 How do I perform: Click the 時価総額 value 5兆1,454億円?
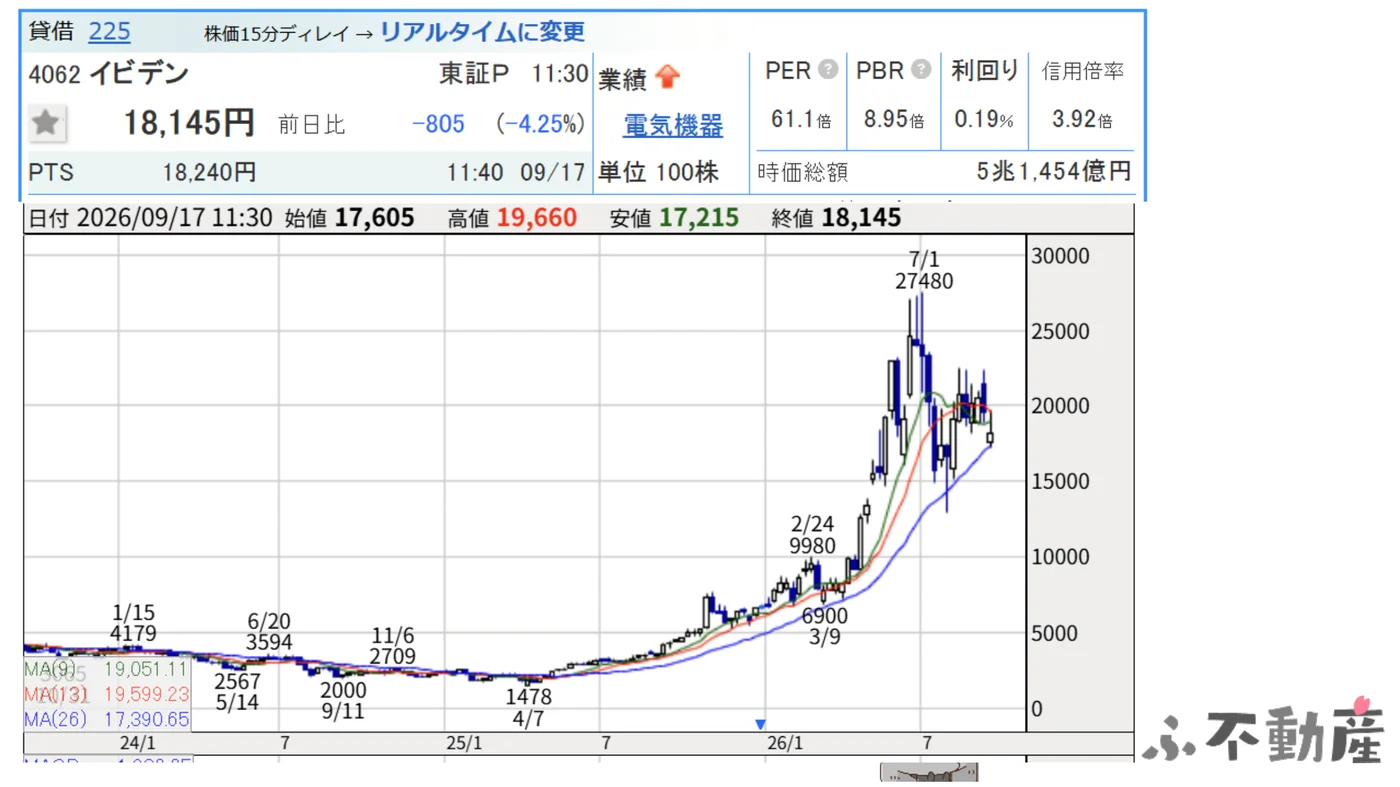tap(1054, 172)
